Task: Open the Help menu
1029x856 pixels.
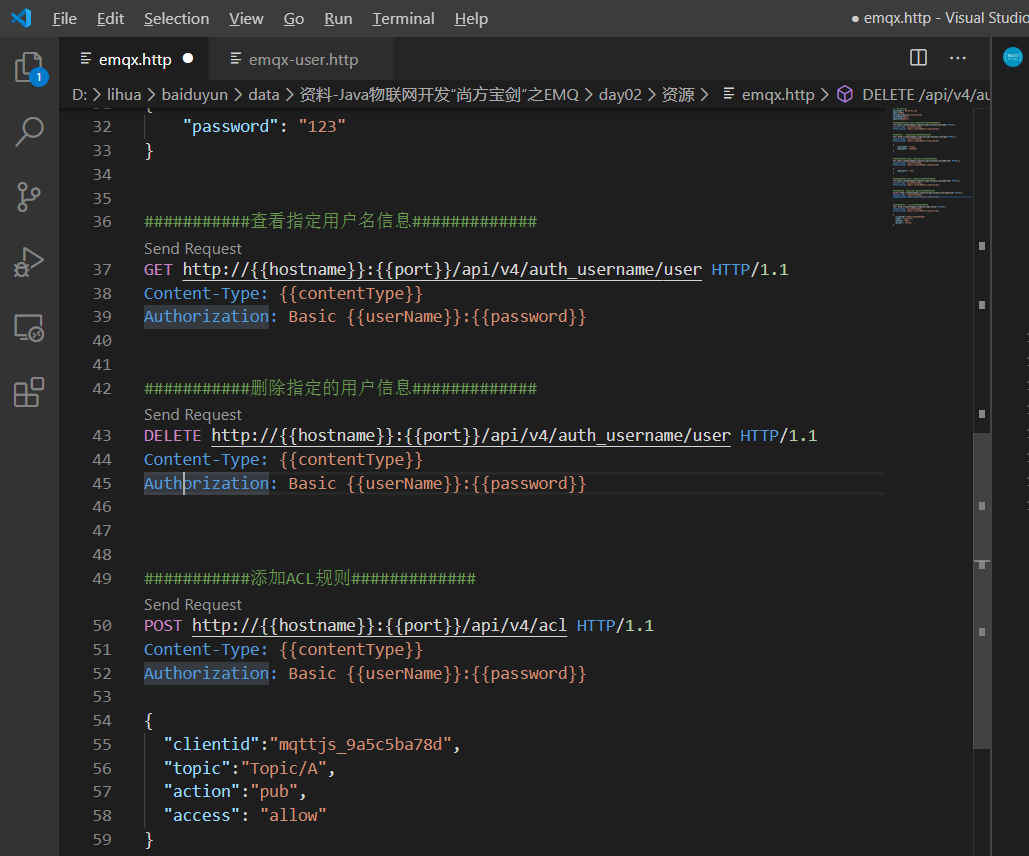Action: tap(471, 18)
